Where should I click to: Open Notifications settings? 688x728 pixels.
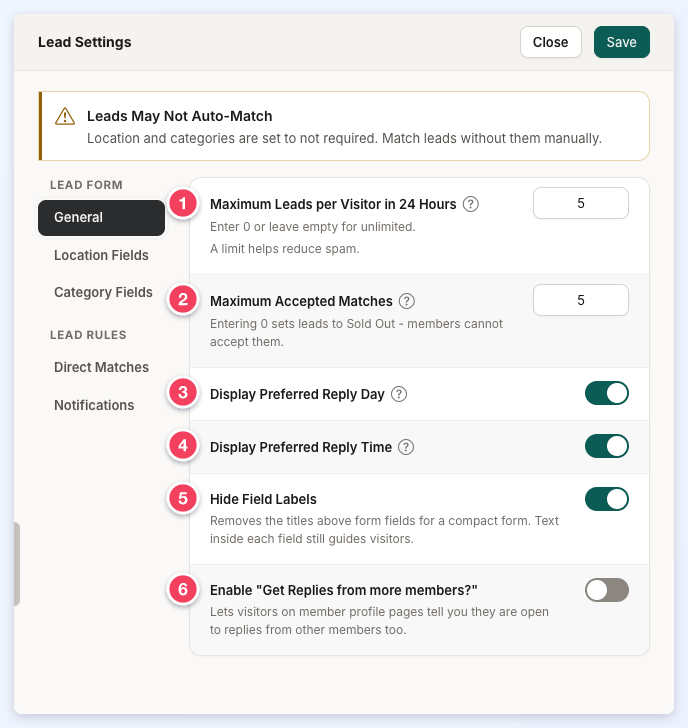point(94,405)
